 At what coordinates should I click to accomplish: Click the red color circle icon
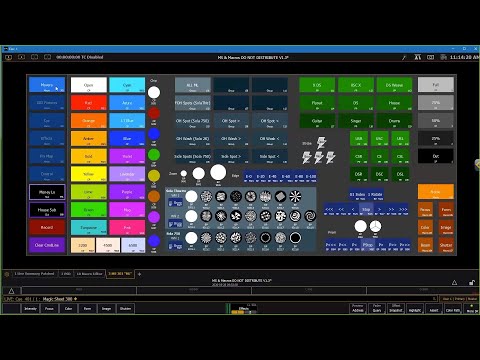pos(154,113)
